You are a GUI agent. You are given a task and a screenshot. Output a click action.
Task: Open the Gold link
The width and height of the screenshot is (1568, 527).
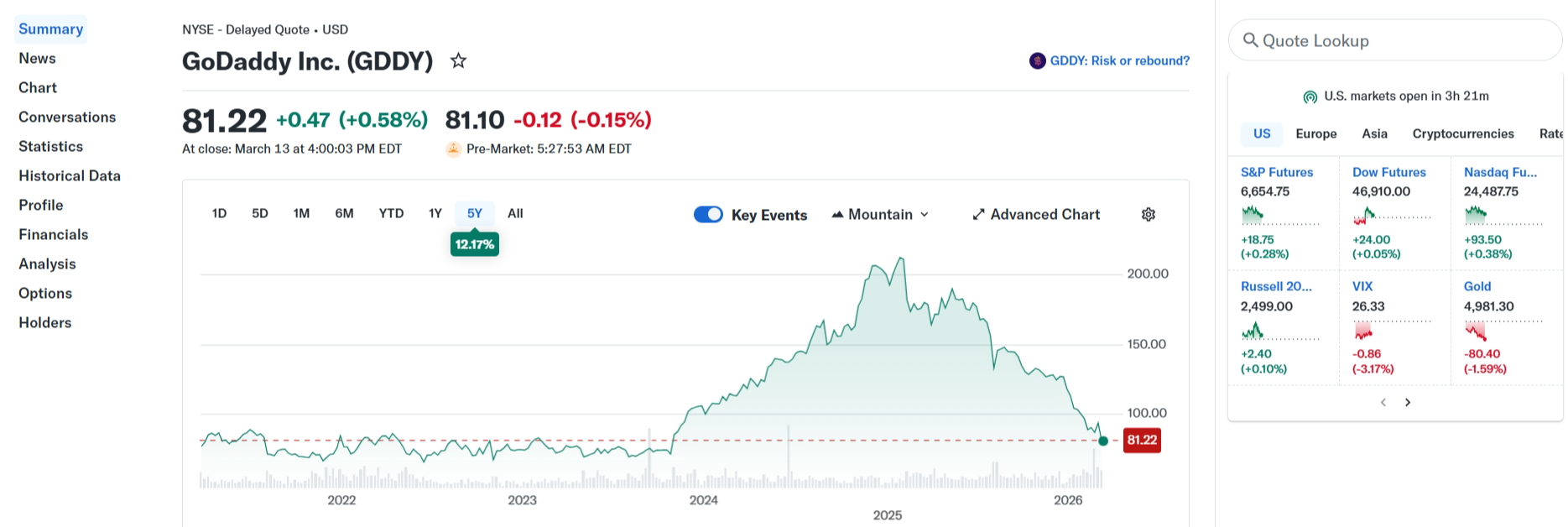tap(1477, 287)
